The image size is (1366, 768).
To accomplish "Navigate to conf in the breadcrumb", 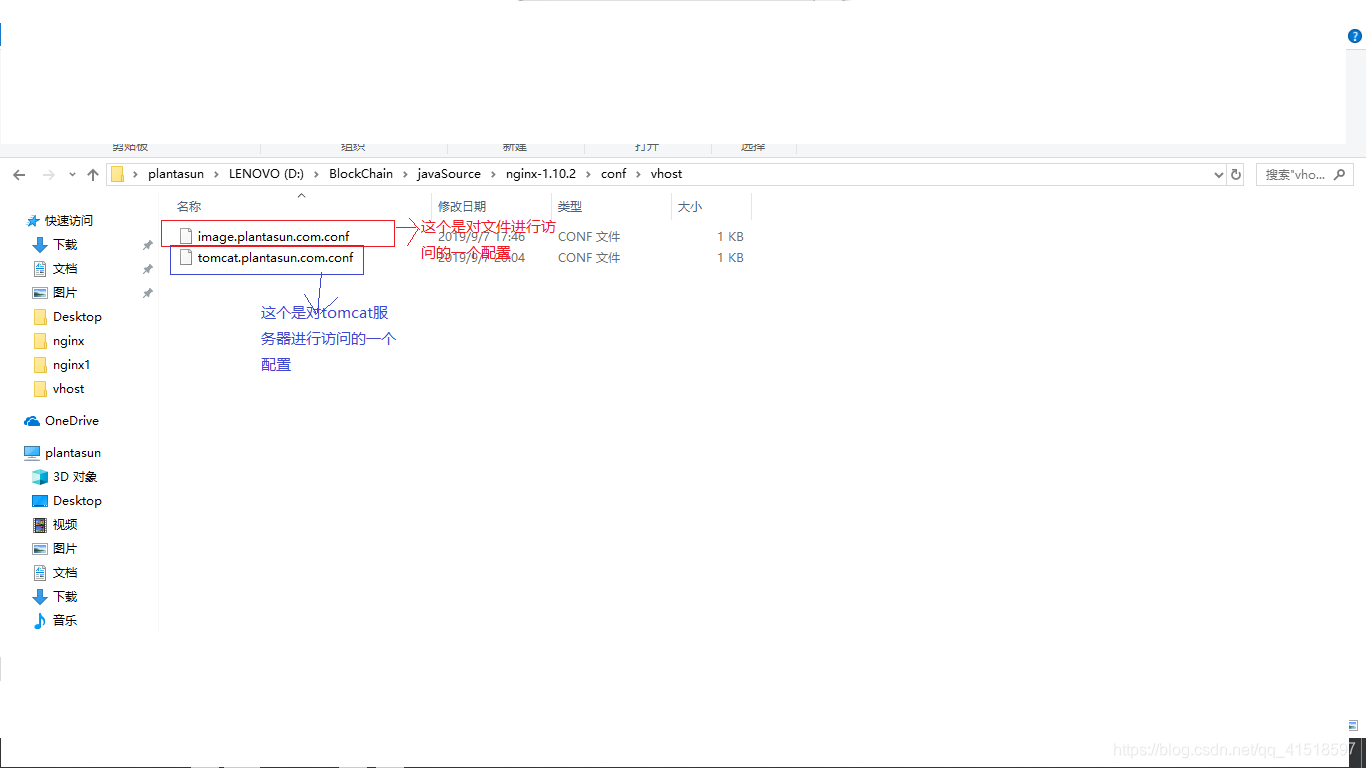I will pos(613,174).
